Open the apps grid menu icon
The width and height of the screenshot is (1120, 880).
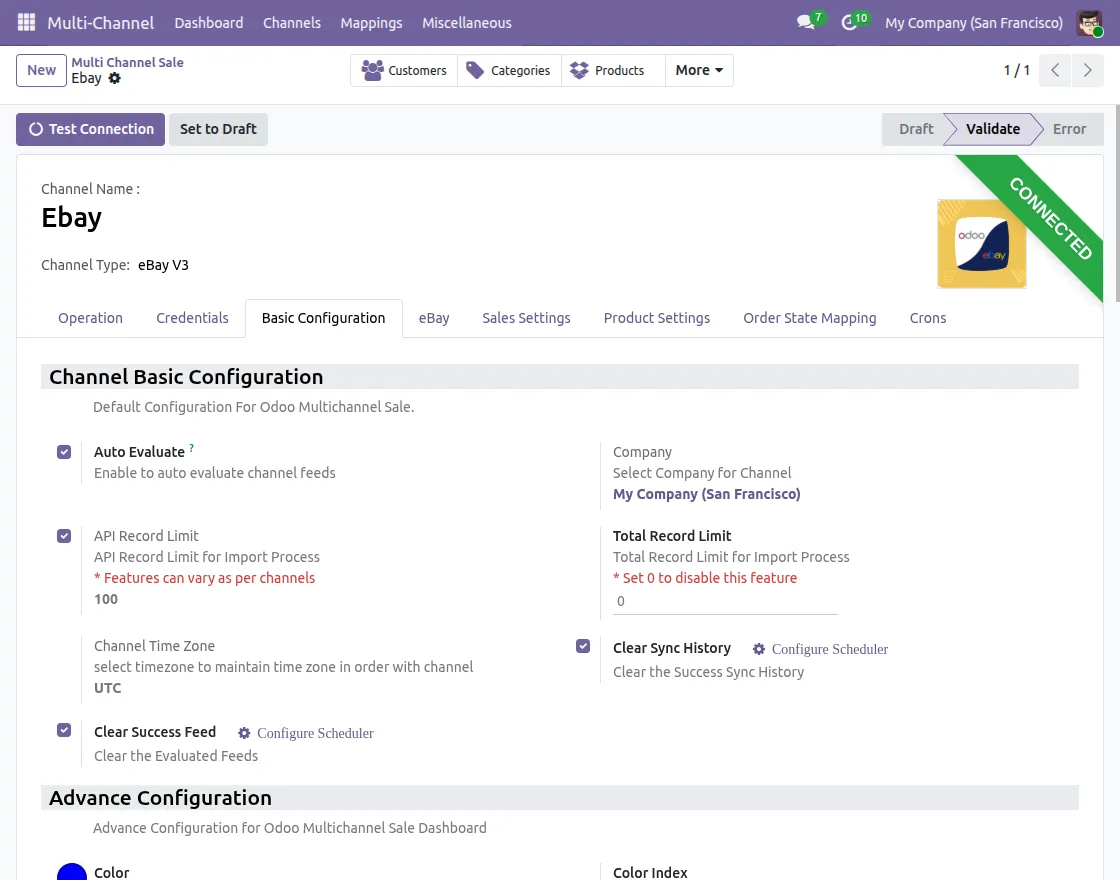point(26,22)
